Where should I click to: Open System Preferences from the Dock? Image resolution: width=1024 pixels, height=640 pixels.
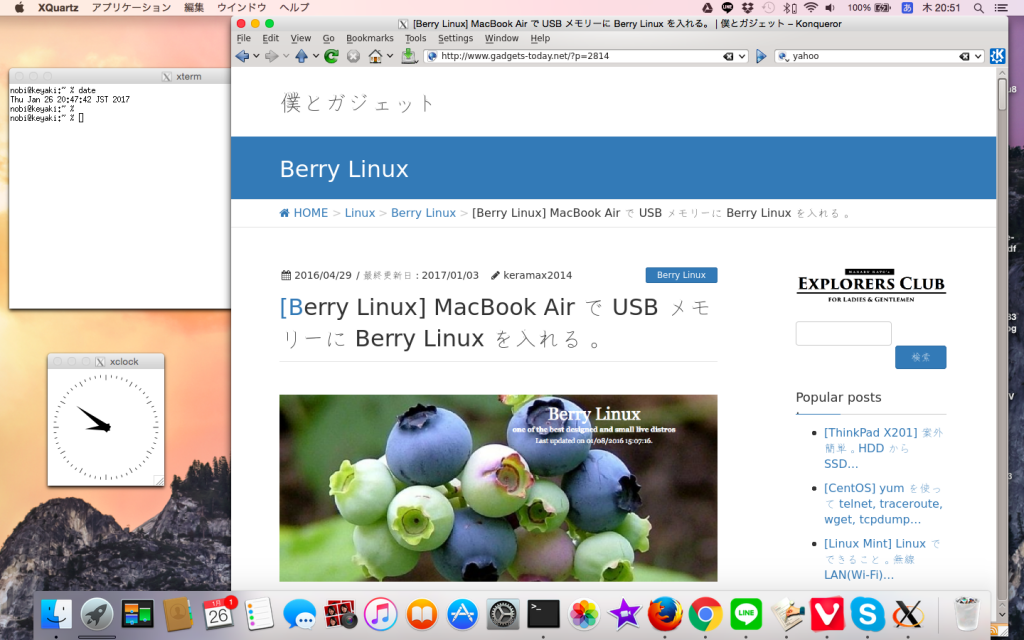(x=503, y=614)
